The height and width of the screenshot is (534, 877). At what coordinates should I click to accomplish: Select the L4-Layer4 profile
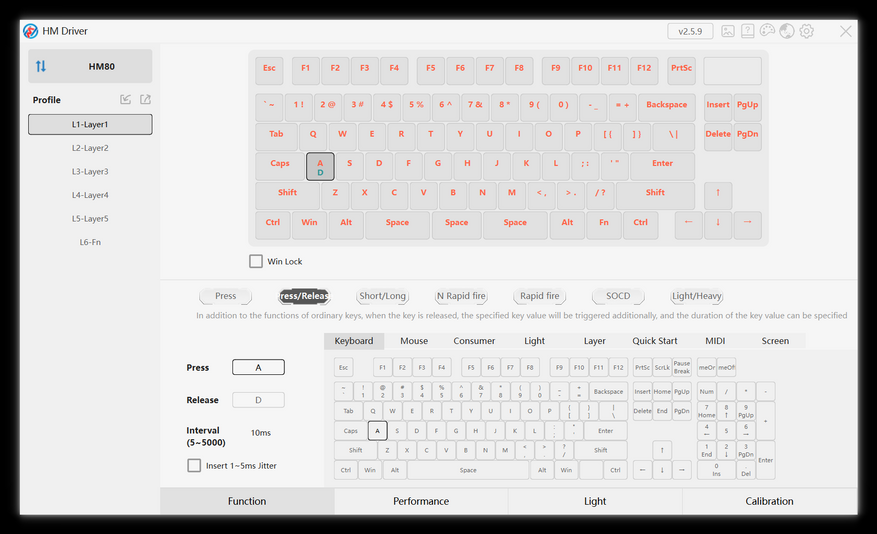[x=90, y=195]
